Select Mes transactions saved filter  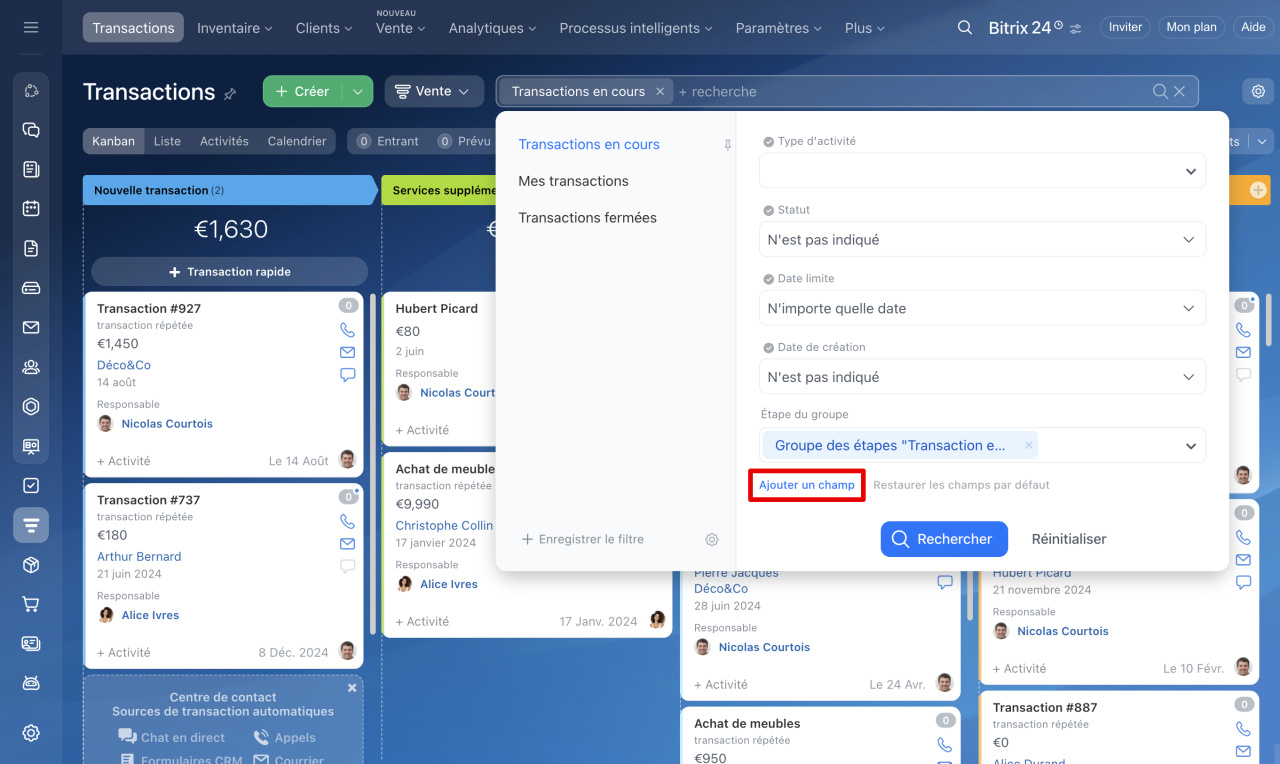click(573, 181)
